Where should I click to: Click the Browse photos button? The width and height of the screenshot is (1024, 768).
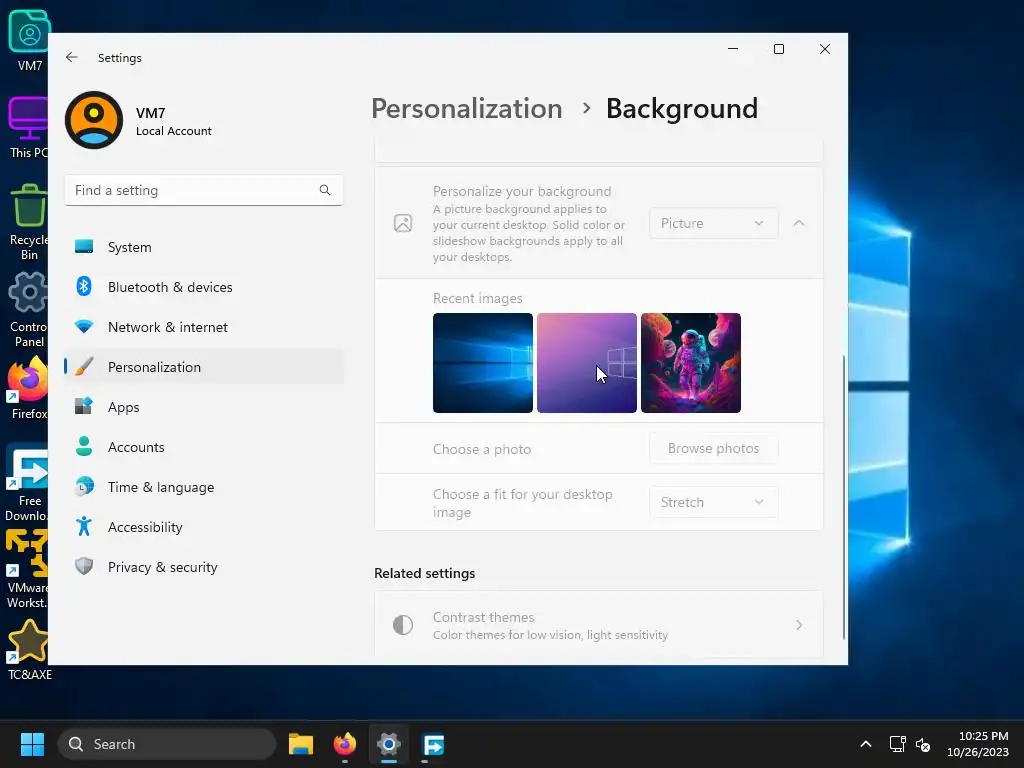tap(713, 449)
